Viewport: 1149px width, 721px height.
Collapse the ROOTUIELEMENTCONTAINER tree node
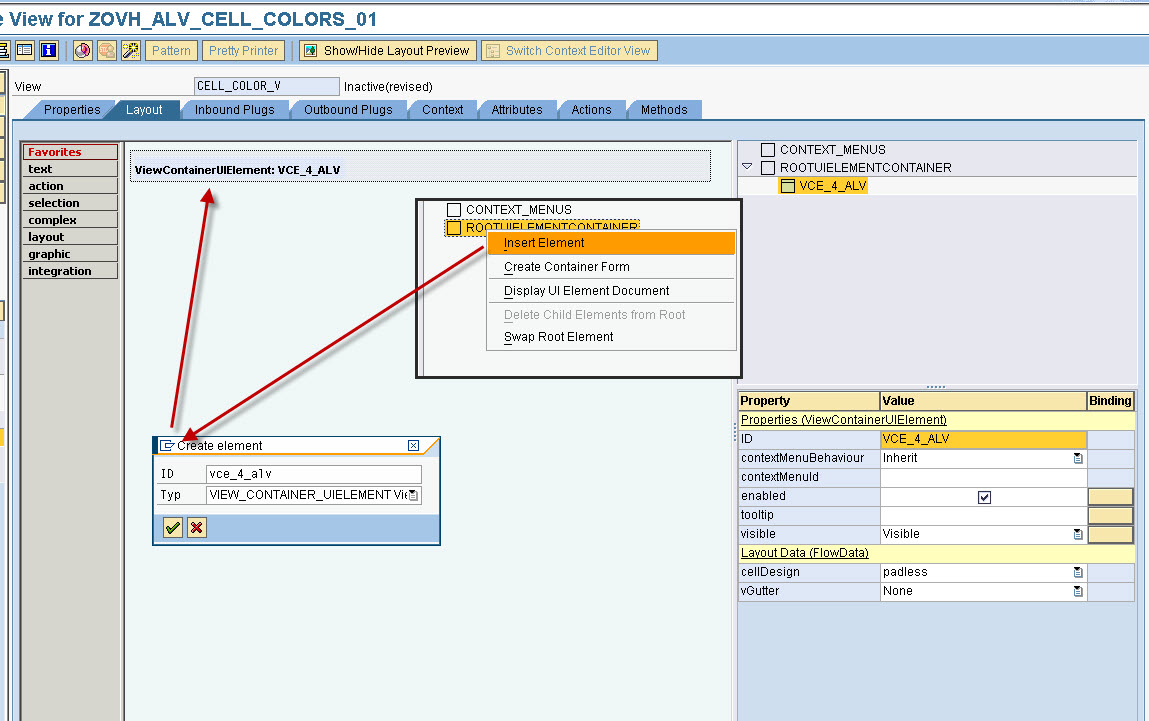[x=749, y=168]
